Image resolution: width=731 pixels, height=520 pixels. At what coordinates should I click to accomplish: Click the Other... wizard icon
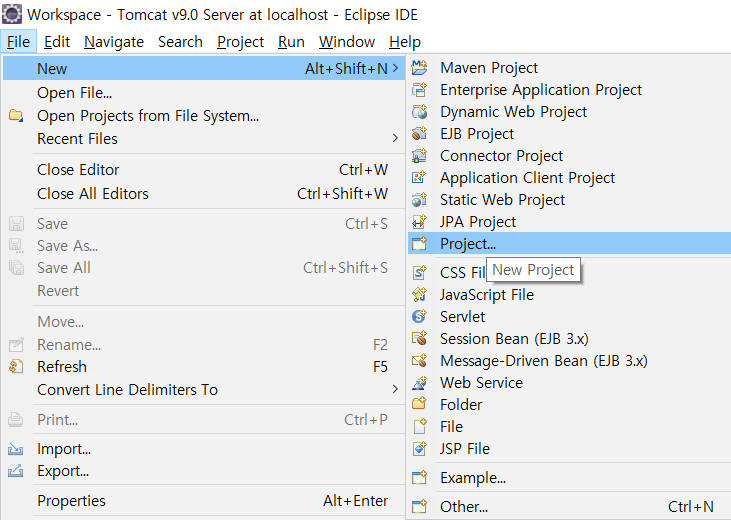click(x=419, y=506)
